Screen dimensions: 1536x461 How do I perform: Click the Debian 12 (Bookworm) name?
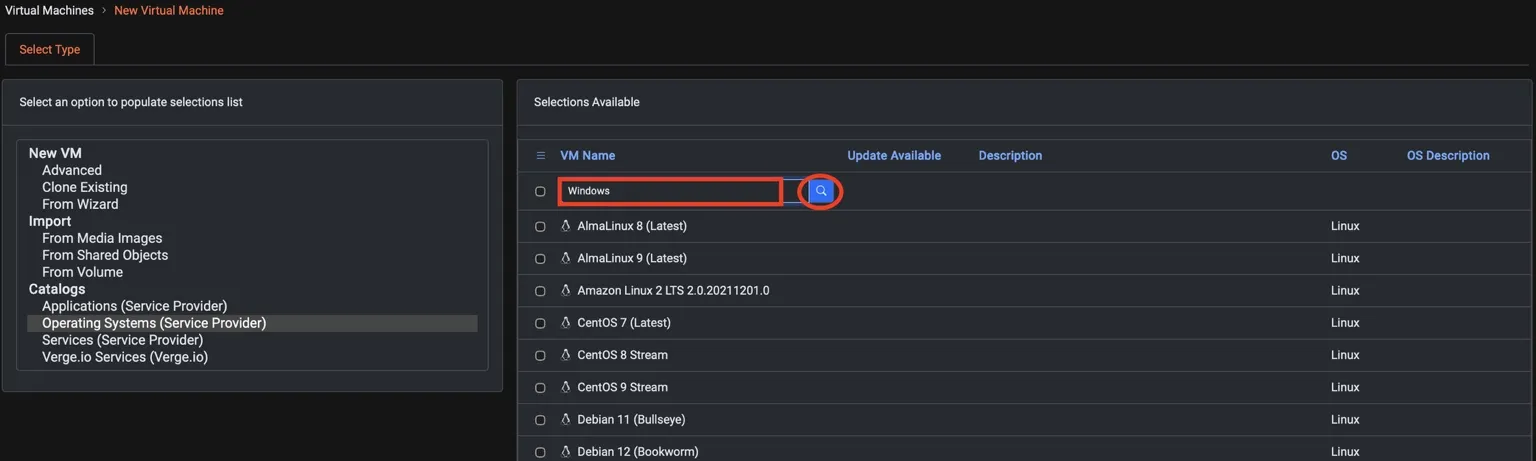coord(638,451)
